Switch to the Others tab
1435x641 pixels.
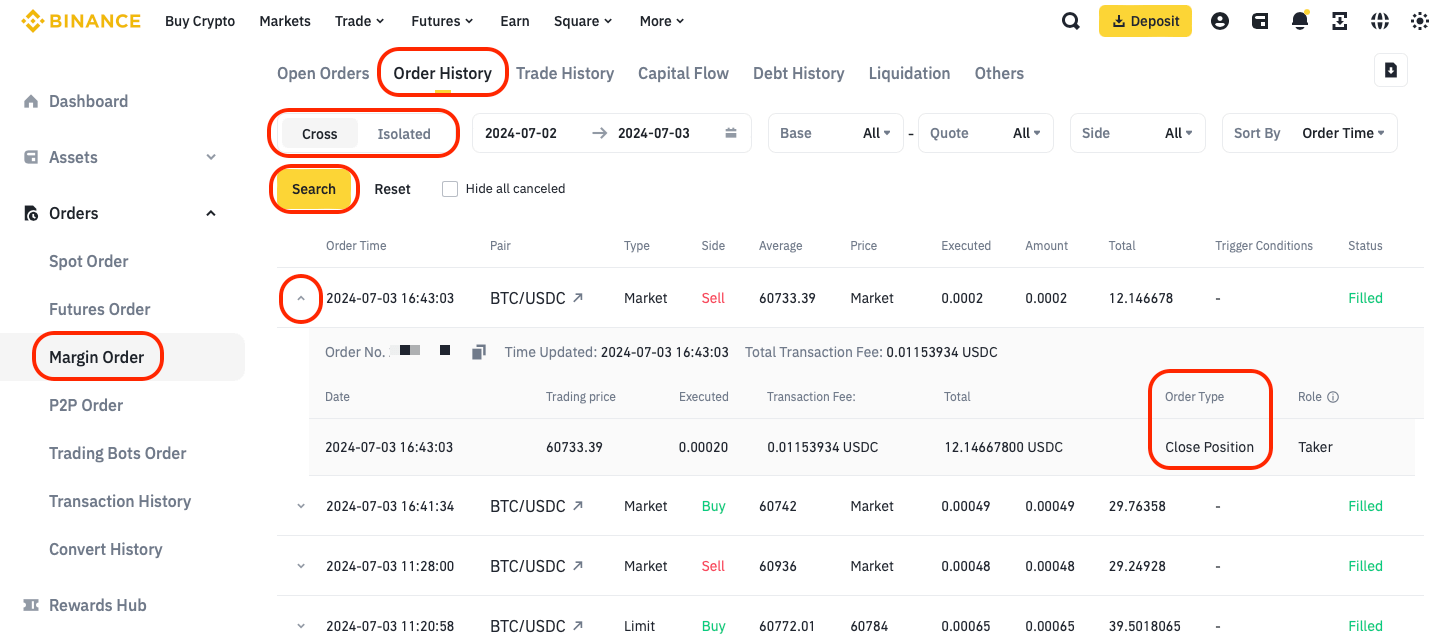pyautogui.click(x=999, y=73)
